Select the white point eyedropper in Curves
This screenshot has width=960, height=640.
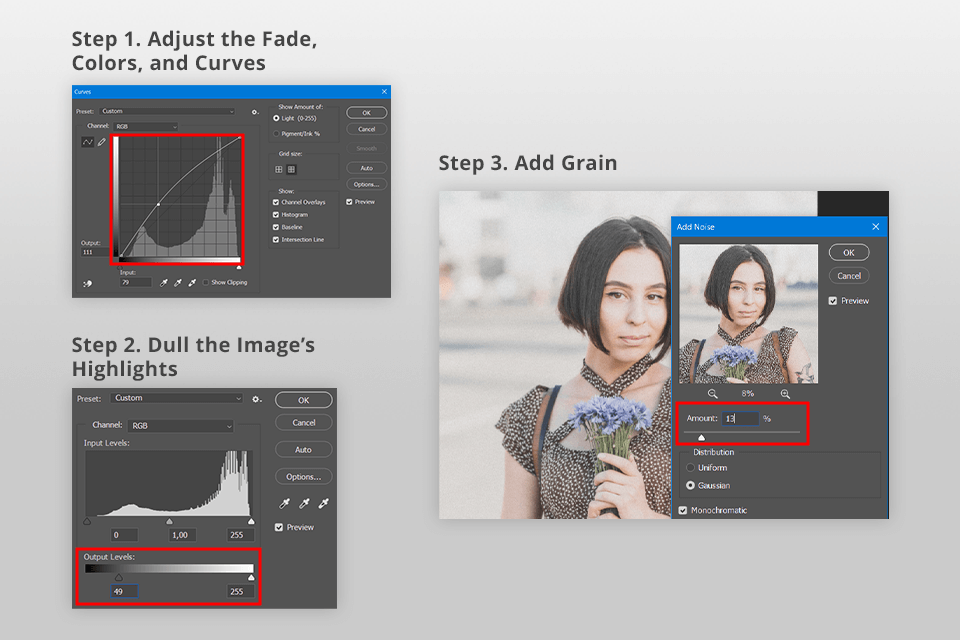point(192,282)
